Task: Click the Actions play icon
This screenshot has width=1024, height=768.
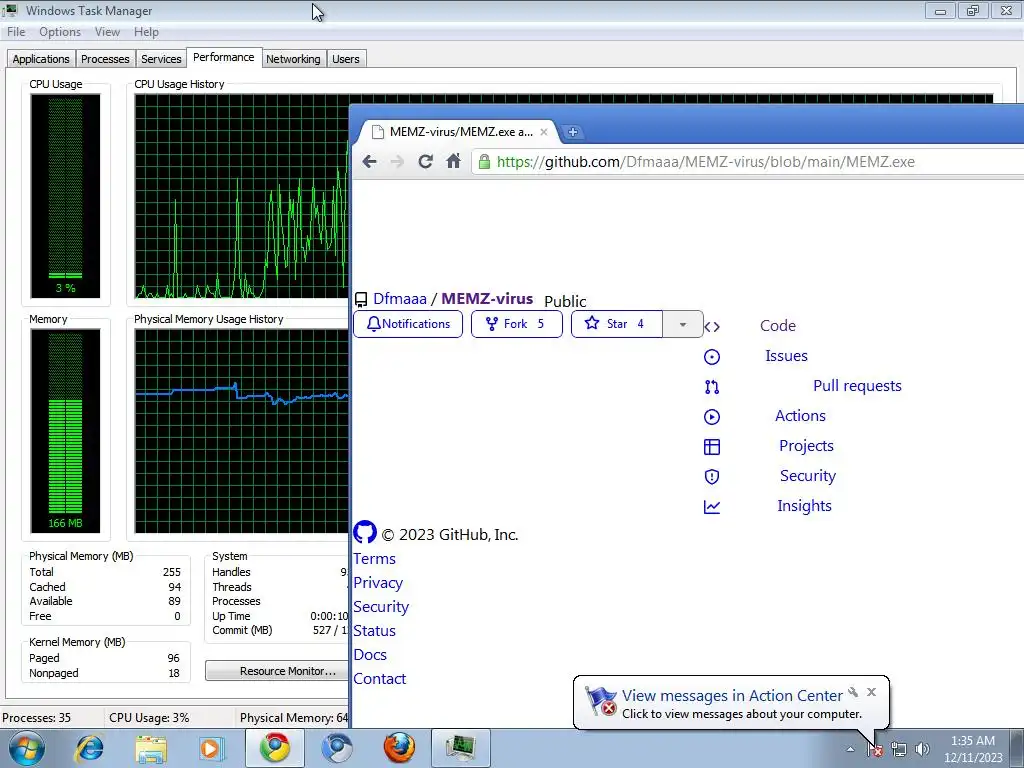Action: click(x=712, y=417)
